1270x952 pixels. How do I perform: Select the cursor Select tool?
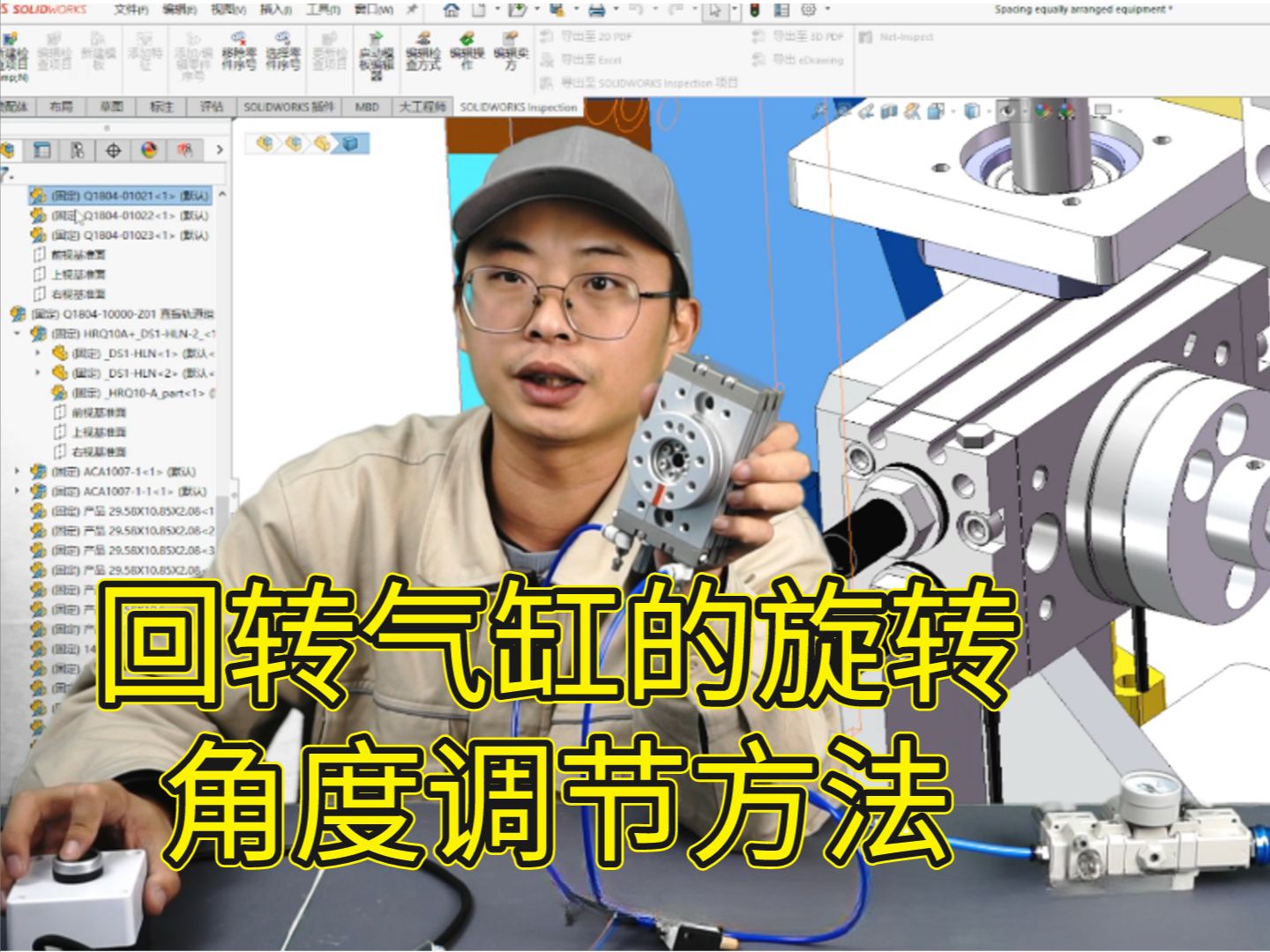(x=713, y=11)
